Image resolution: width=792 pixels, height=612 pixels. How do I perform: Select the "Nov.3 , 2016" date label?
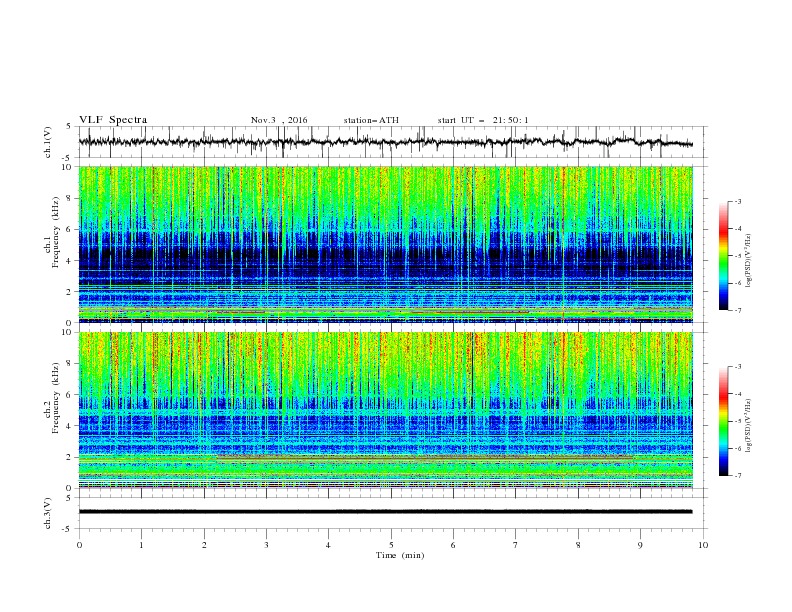[279, 120]
